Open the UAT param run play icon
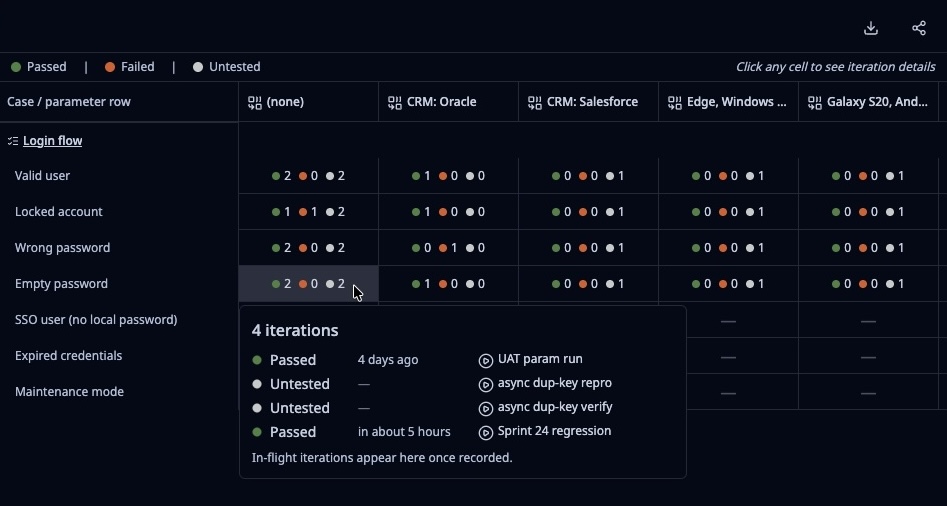The height and width of the screenshot is (506, 947). tap(486, 360)
